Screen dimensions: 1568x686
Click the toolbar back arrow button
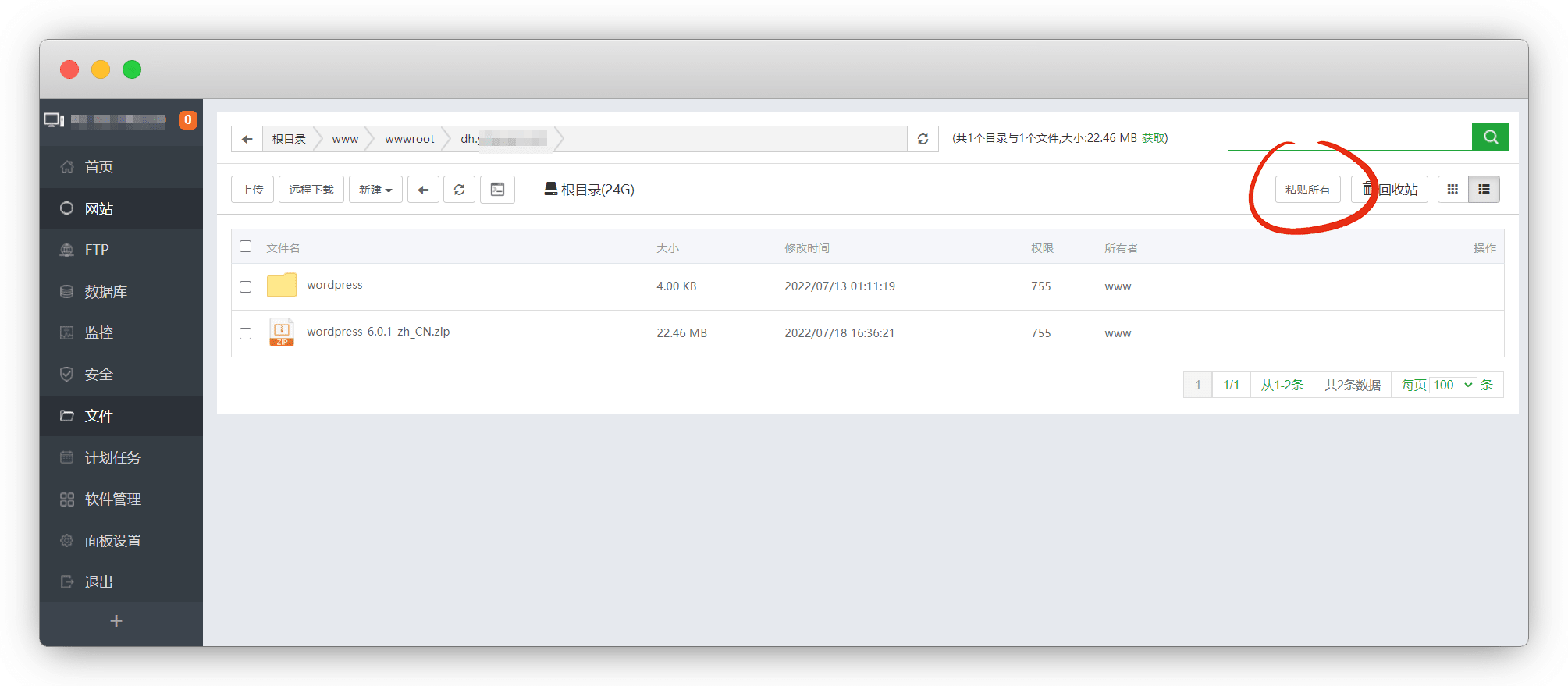tap(423, 190)
